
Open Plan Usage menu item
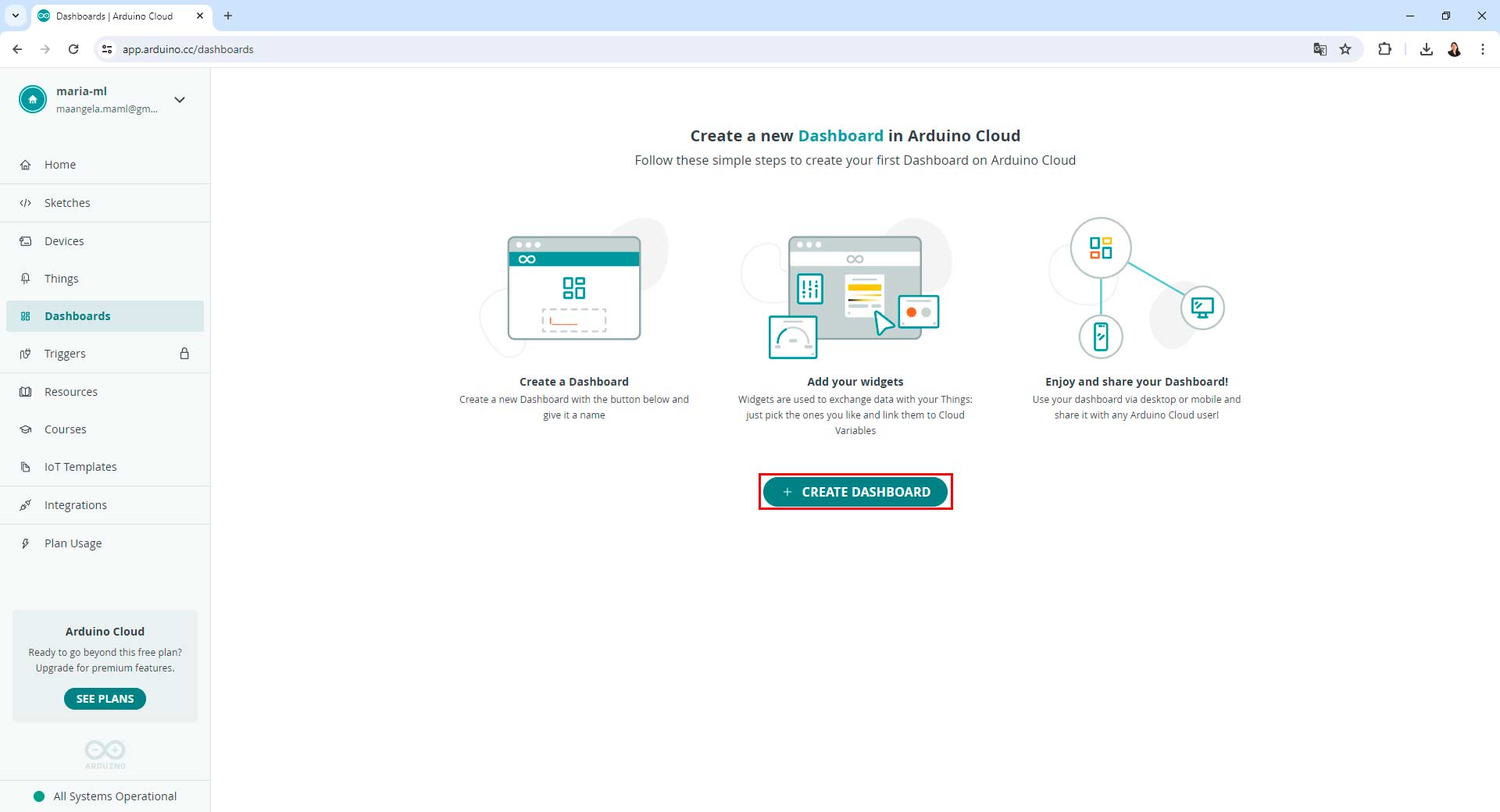105,543
